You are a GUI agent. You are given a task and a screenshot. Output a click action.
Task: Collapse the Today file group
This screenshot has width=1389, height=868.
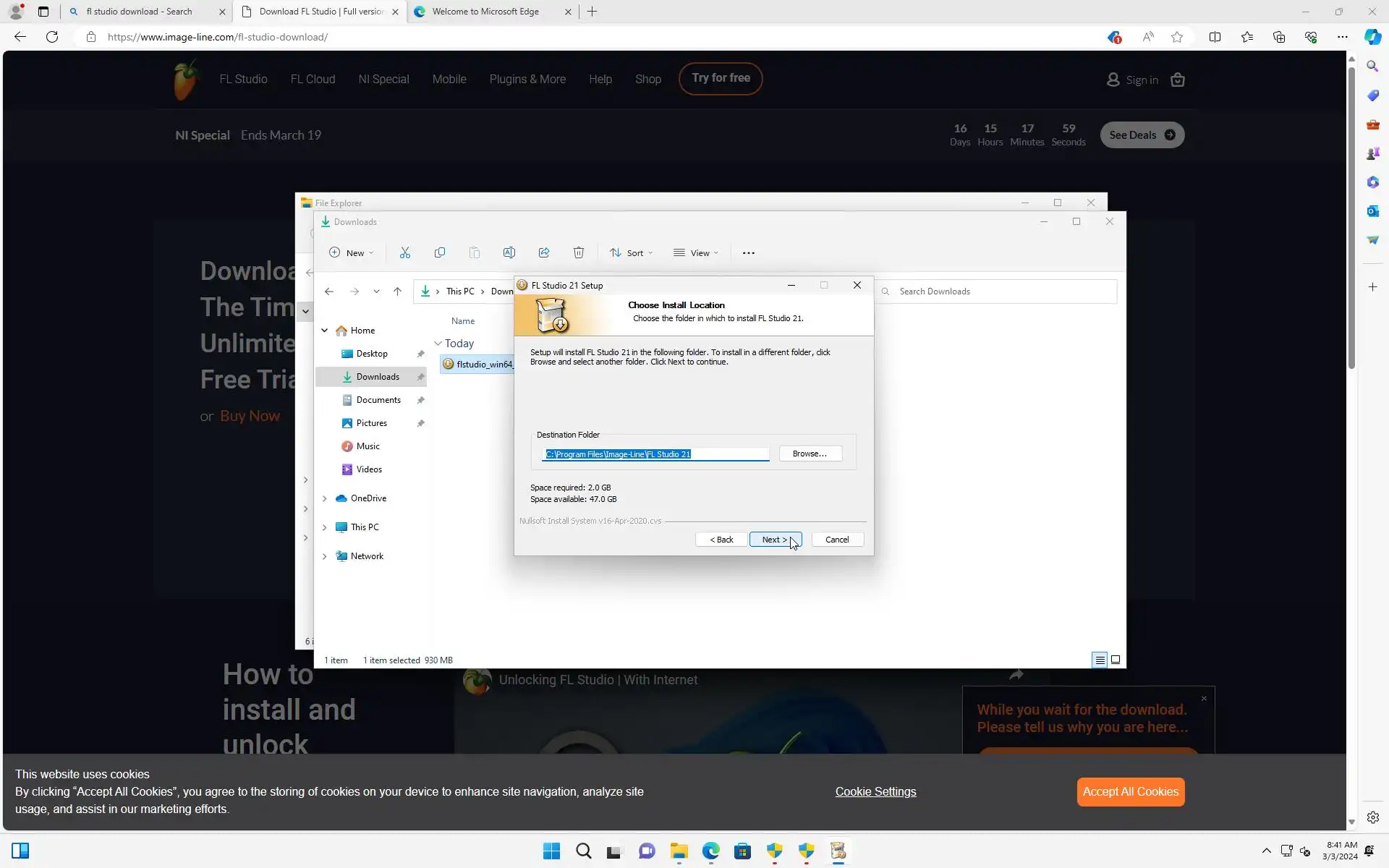pyautogui.click(x=438, y=344)
